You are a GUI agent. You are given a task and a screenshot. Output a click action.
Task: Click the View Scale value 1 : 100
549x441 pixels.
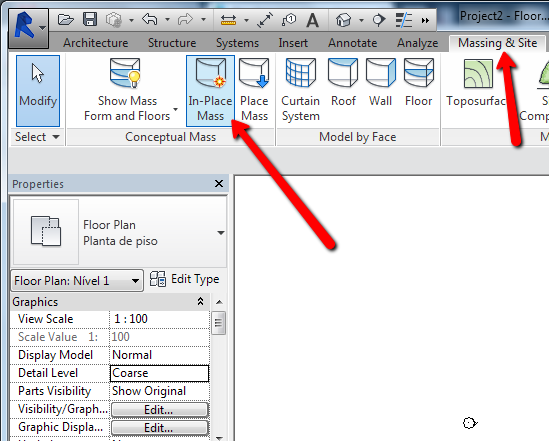pyautogui.click(x=160, y=319)
